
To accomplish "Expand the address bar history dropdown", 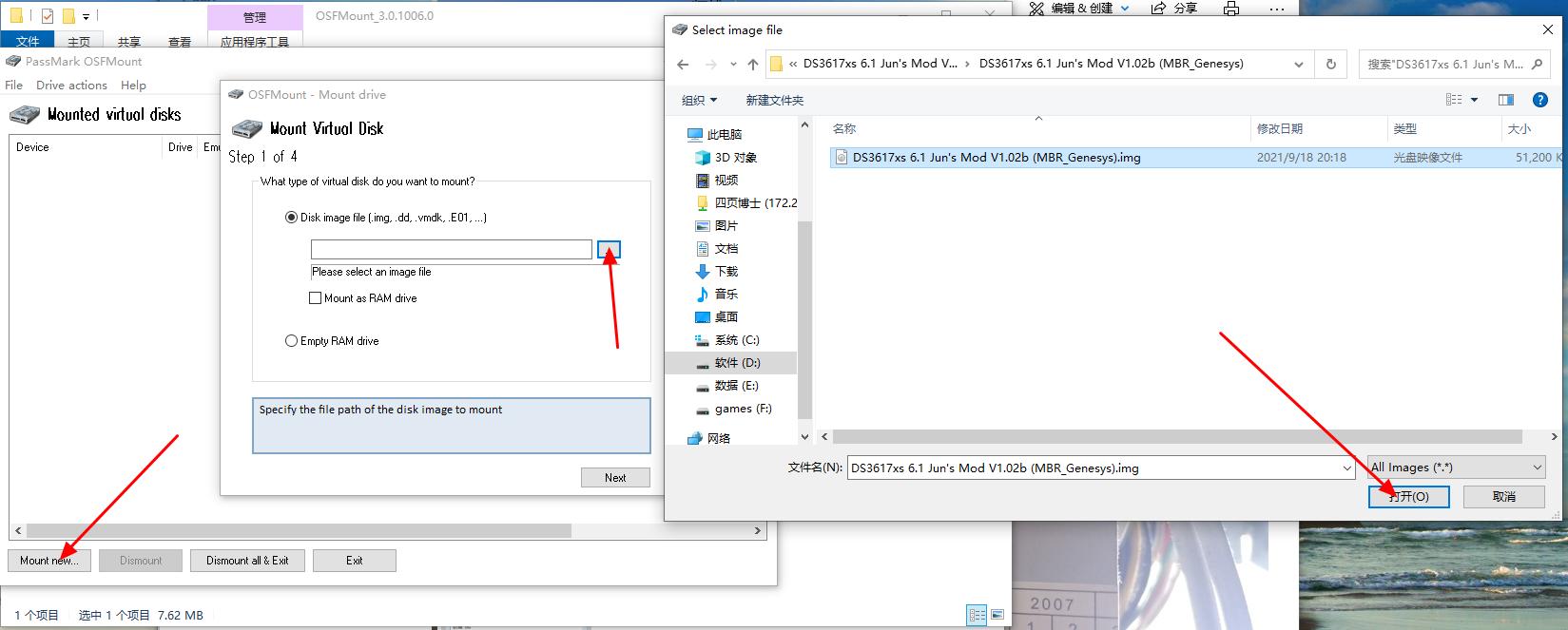I will coord(1299,65).
